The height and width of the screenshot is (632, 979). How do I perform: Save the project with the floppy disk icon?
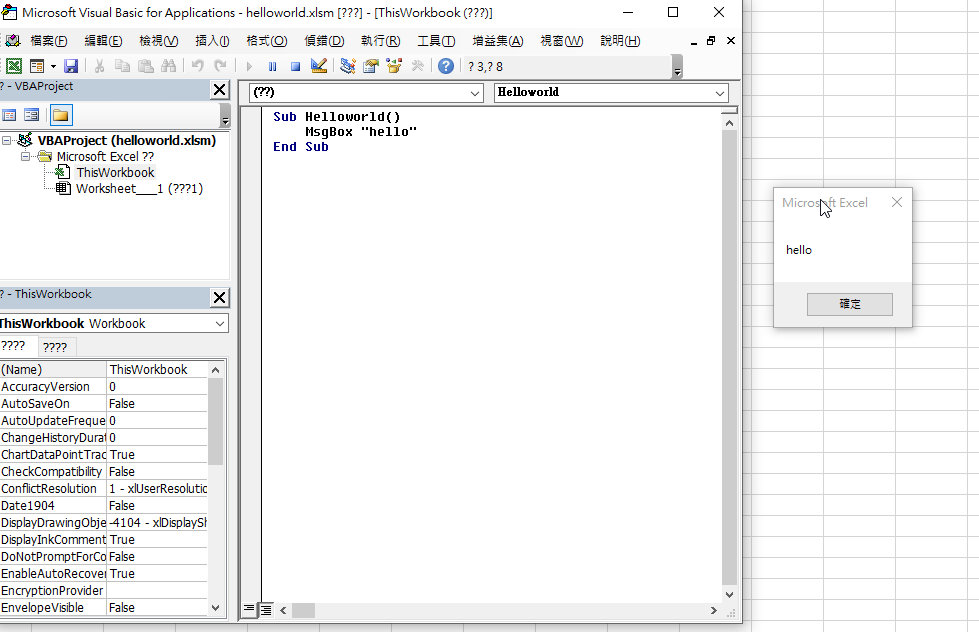click(x=71, y=66)
